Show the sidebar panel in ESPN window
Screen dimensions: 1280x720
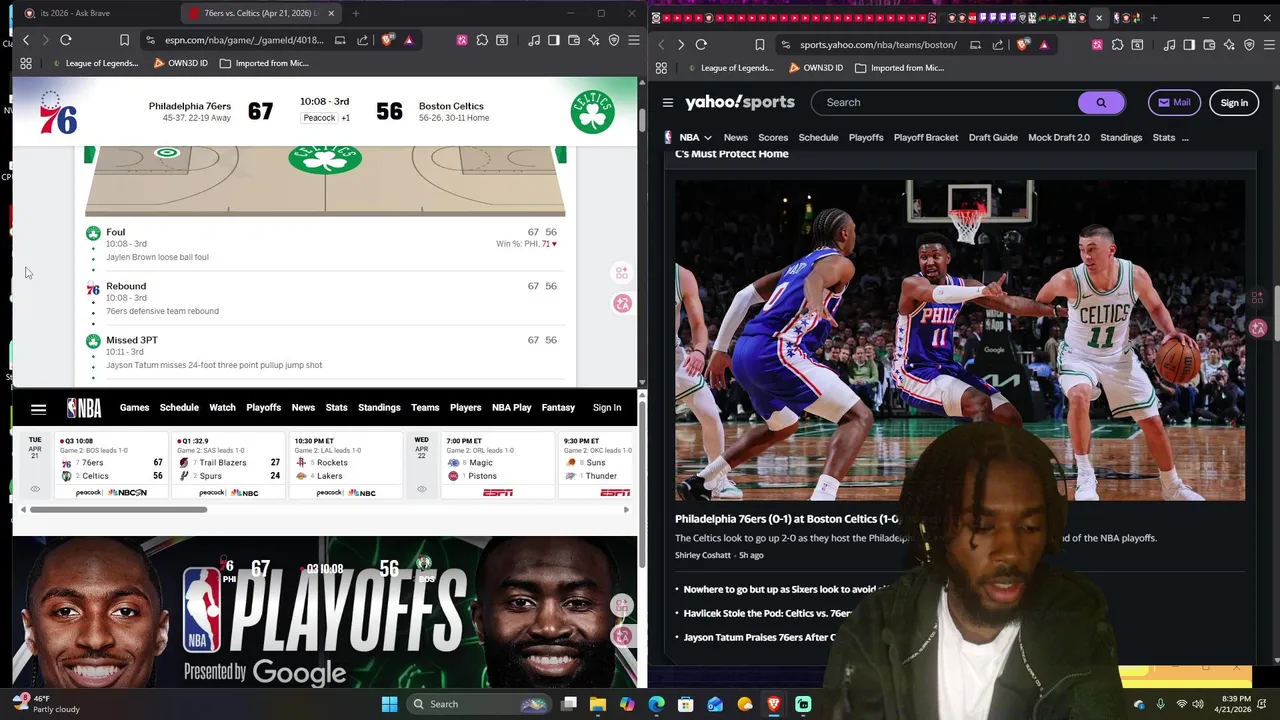click(x=554, y=40)
